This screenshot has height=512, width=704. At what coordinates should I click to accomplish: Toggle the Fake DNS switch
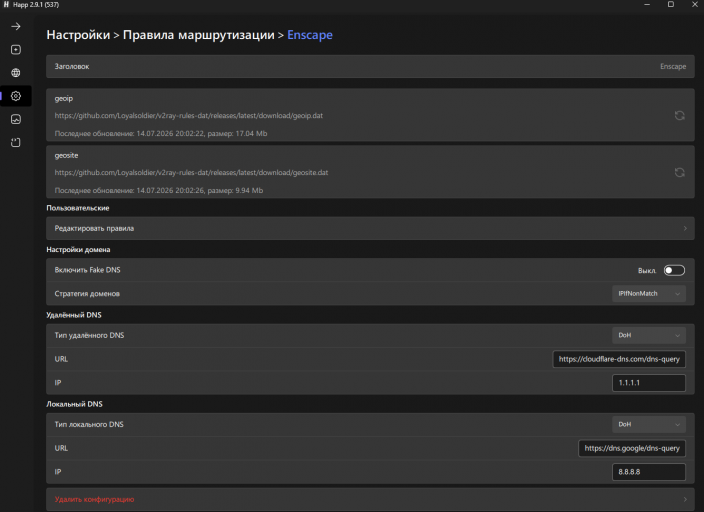[674, 270]
